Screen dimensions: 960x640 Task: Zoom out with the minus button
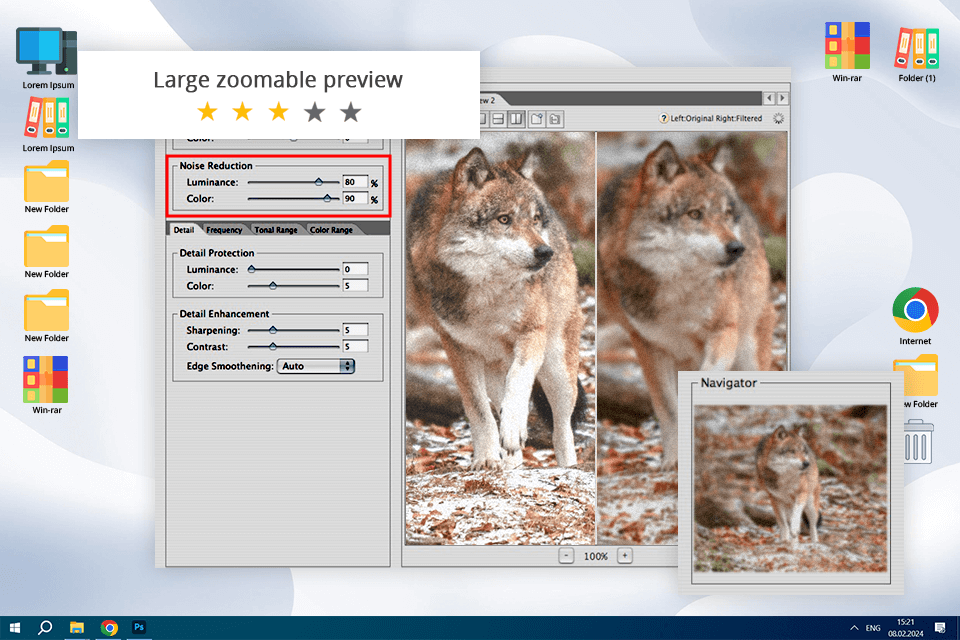click(566, 556)
